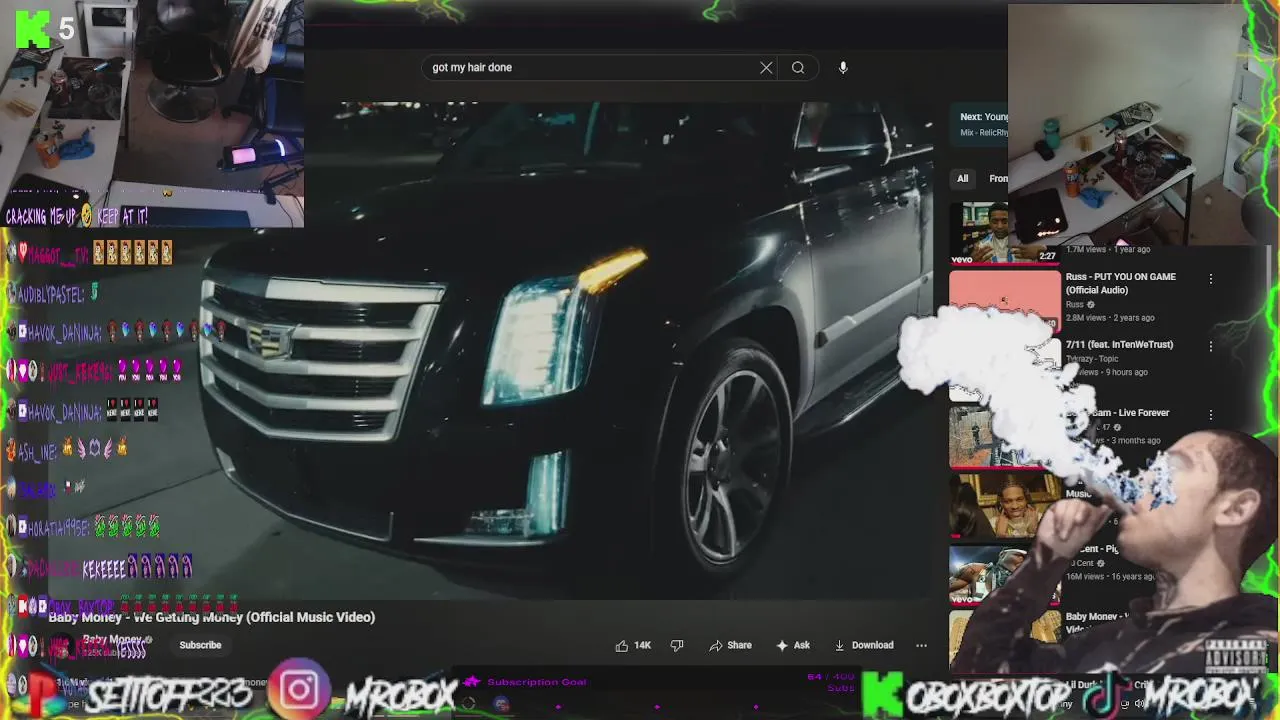The width and height of the screenshot is (1280, 720).
Task: Select the "From" filter chip
Action: coord(998,179)
